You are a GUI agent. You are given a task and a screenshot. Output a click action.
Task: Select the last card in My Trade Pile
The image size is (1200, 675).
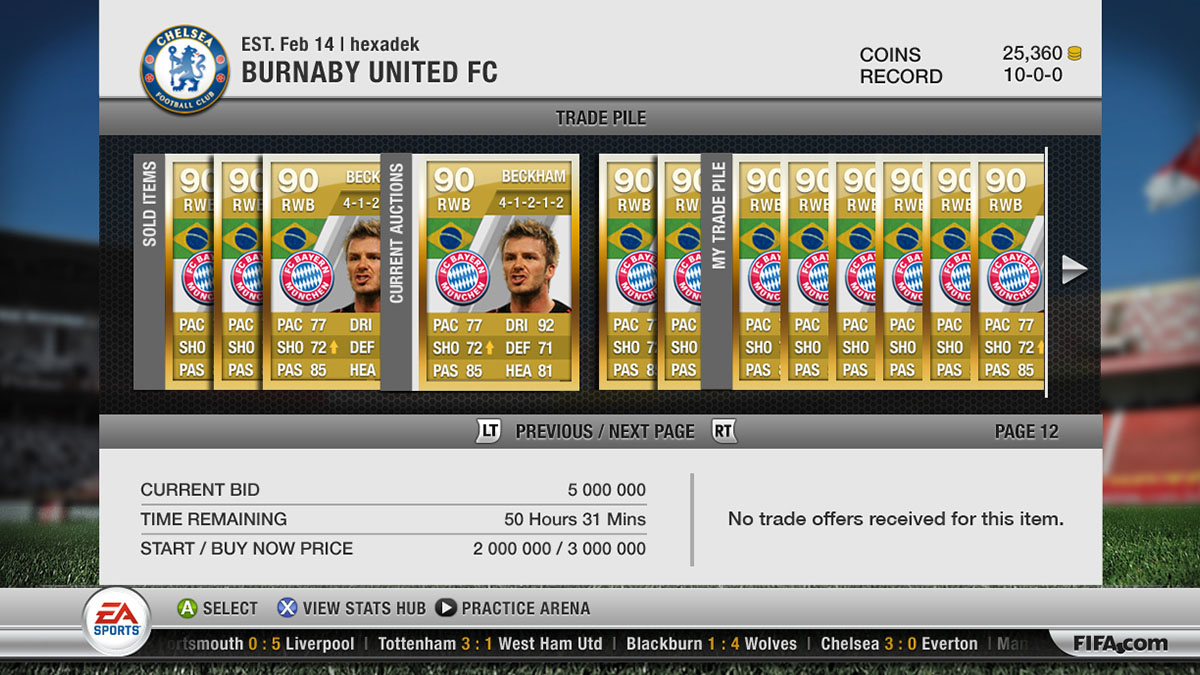click(x=1010, y=271)
